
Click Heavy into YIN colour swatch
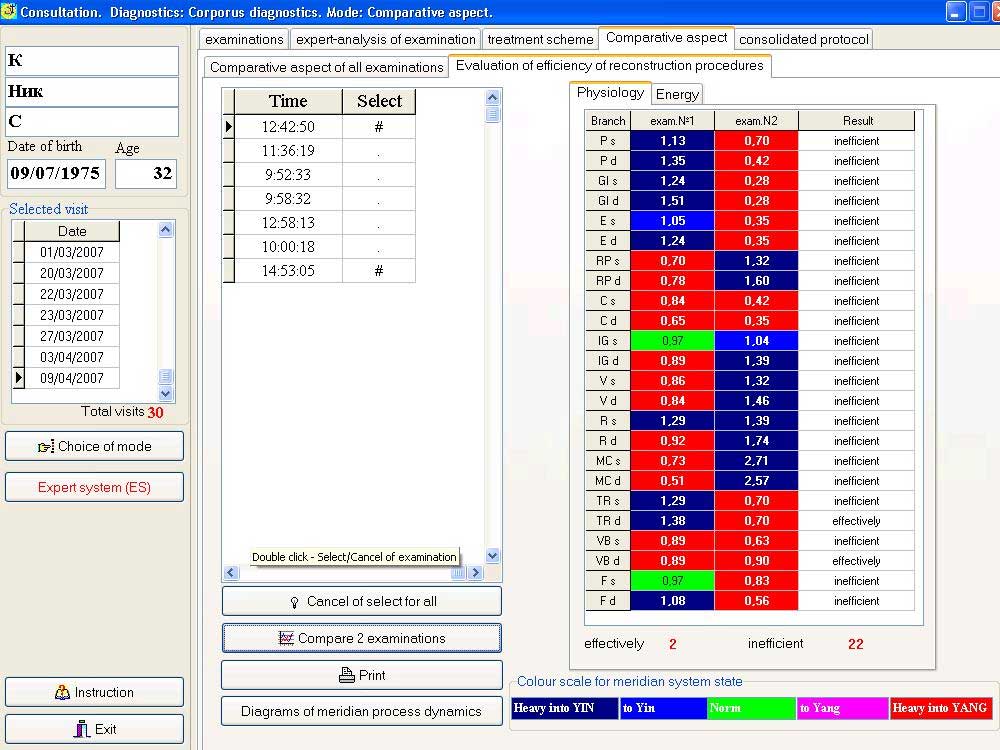click(564, 708)
